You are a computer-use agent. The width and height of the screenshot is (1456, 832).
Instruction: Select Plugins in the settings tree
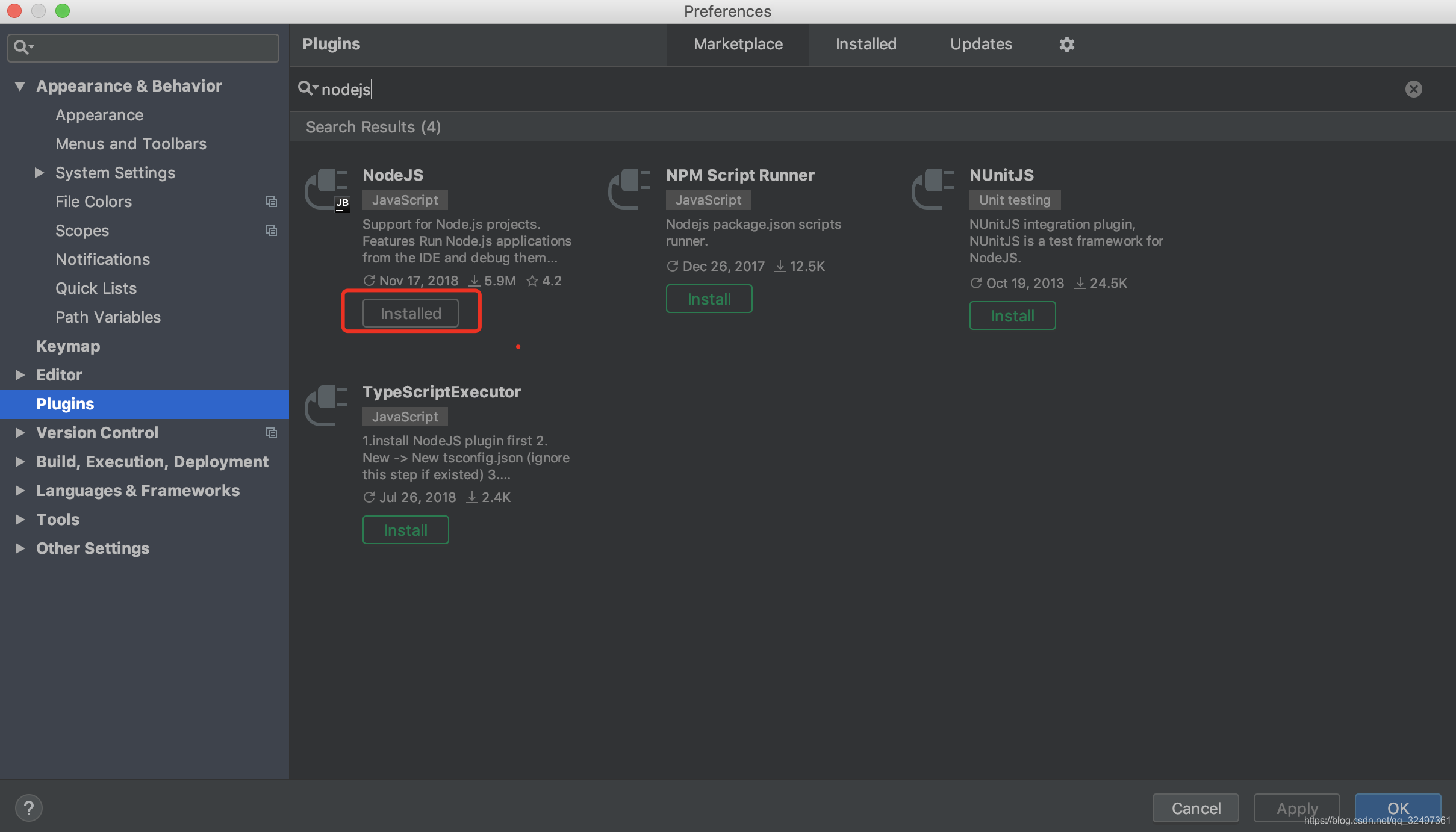(145, 404)
